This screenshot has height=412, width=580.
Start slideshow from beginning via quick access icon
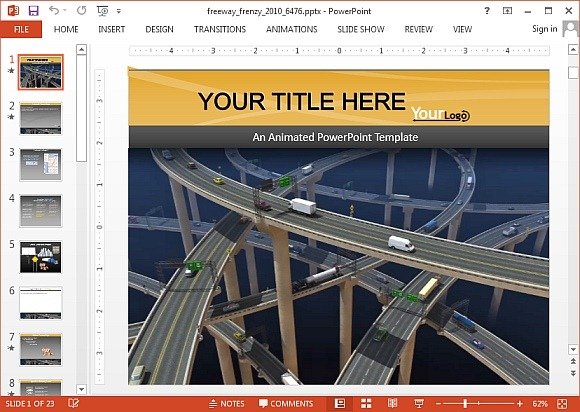[x=102, y=11]
